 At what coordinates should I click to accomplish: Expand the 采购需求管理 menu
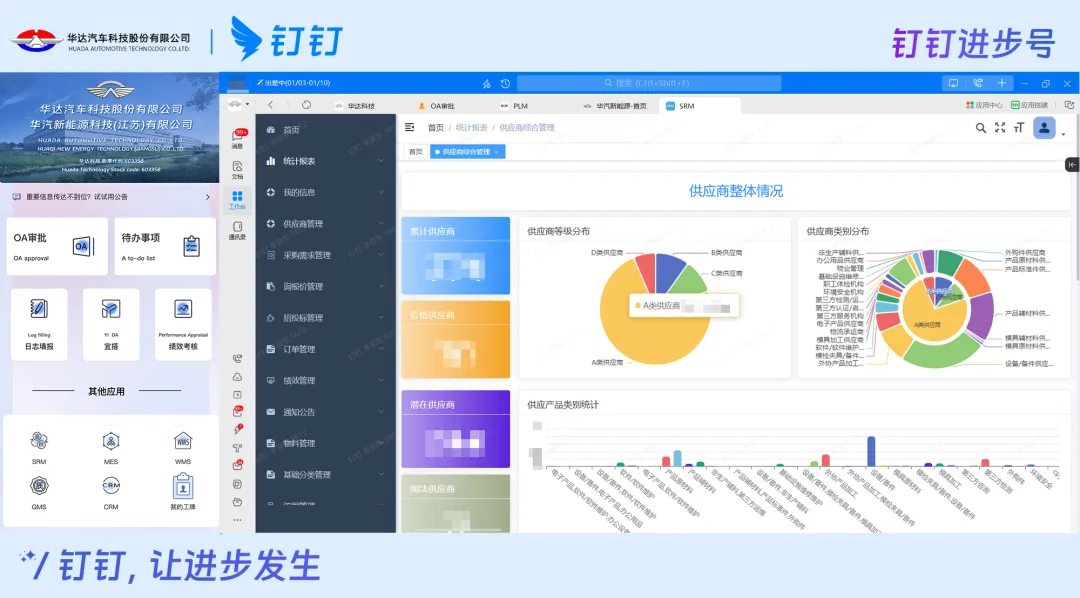(x=326, y=255)
